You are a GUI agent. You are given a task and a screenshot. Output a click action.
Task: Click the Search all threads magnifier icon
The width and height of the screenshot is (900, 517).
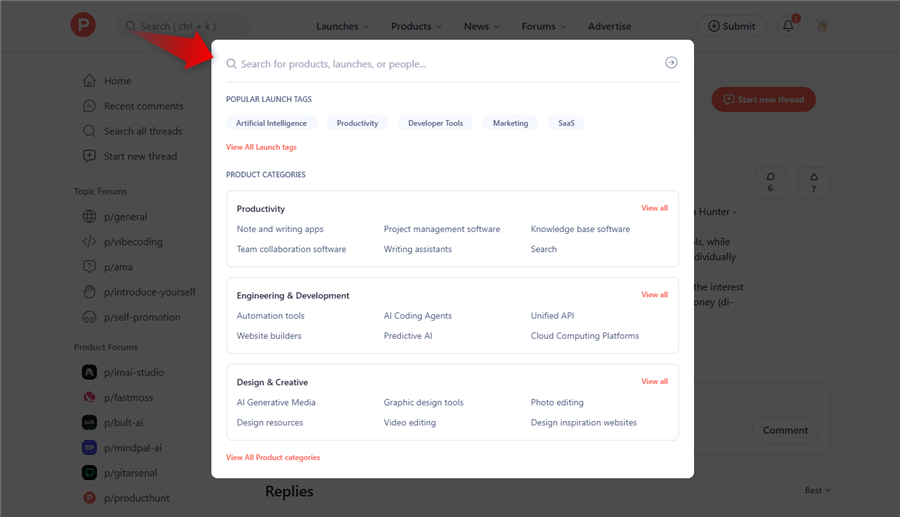(89, 131)
